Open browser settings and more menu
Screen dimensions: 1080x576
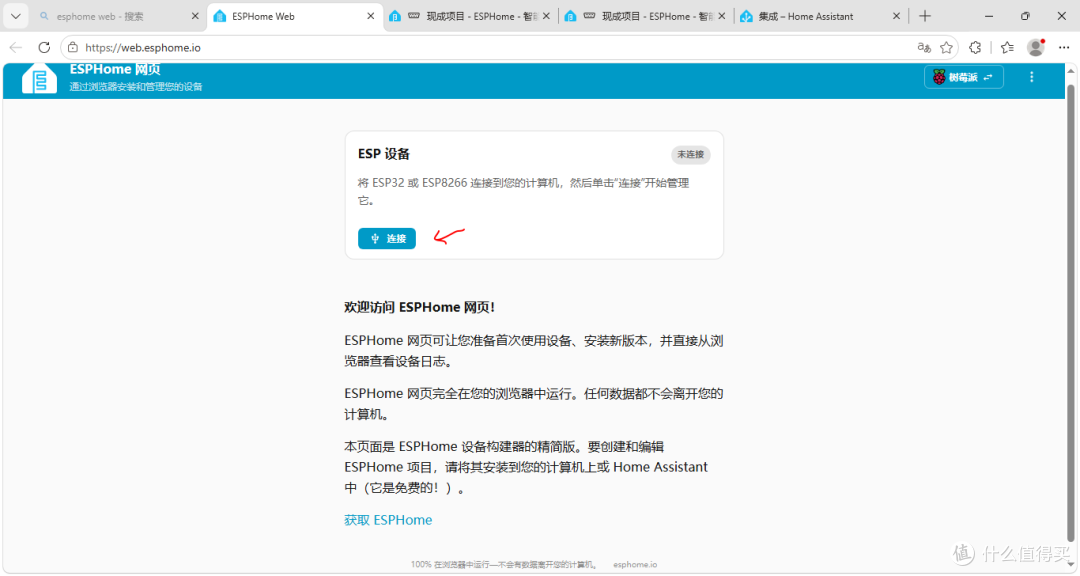[1064, 48]
